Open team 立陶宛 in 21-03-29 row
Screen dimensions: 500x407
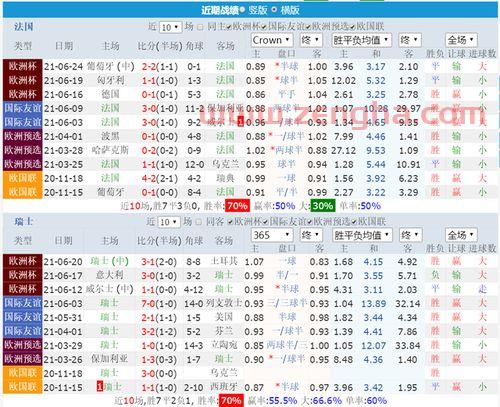coord(224,345)
